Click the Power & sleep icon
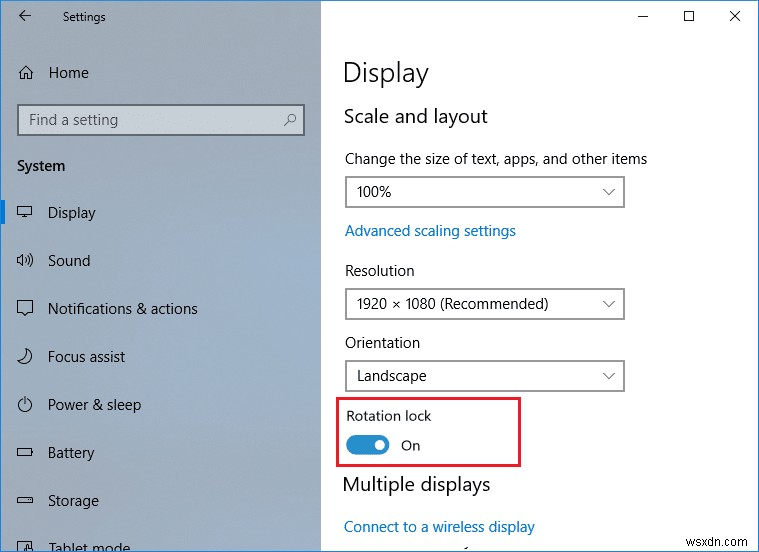The width and height of the screenshot is (759, 552). coord(26,405)
